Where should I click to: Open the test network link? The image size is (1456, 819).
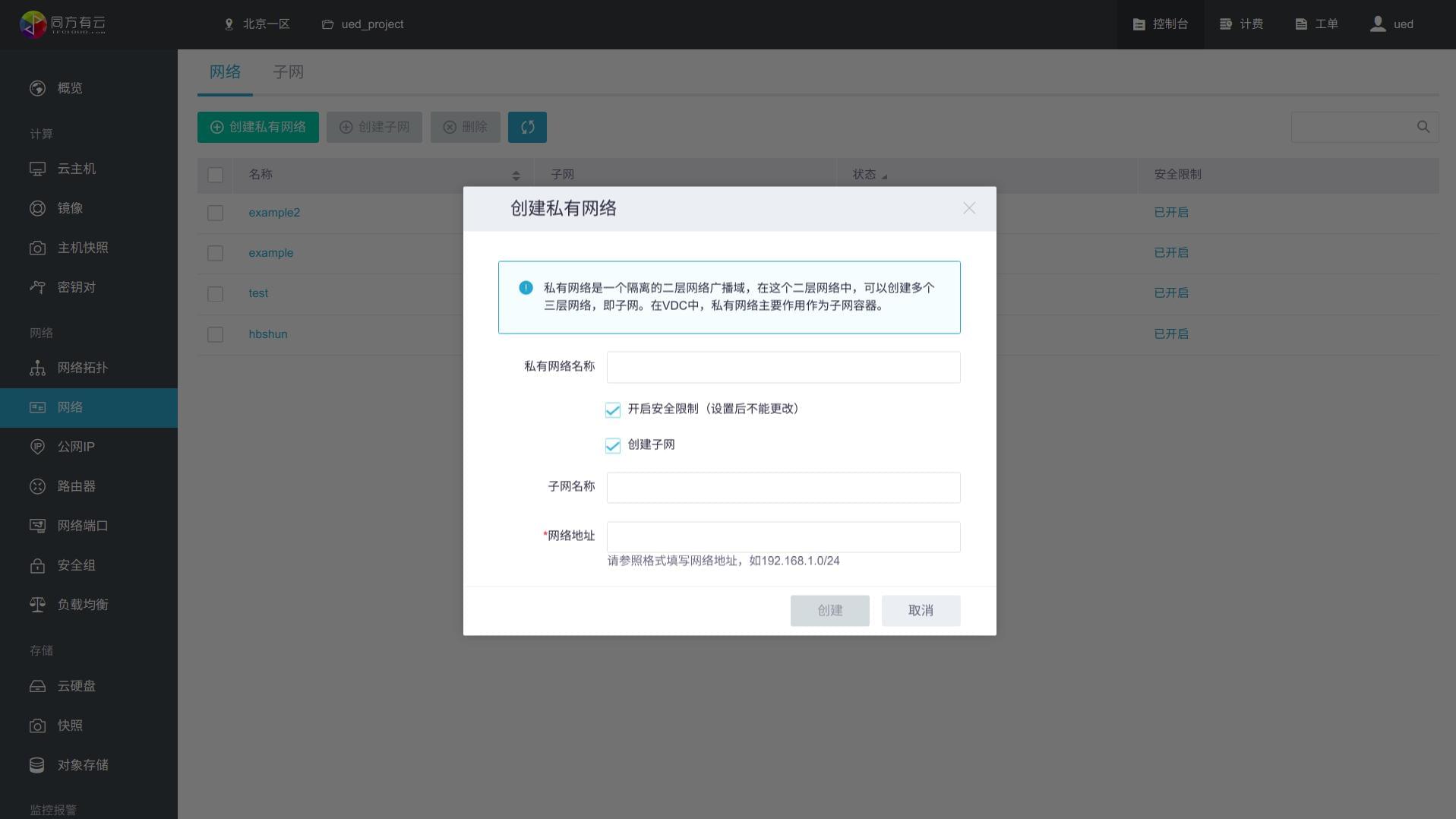point(258,293)
